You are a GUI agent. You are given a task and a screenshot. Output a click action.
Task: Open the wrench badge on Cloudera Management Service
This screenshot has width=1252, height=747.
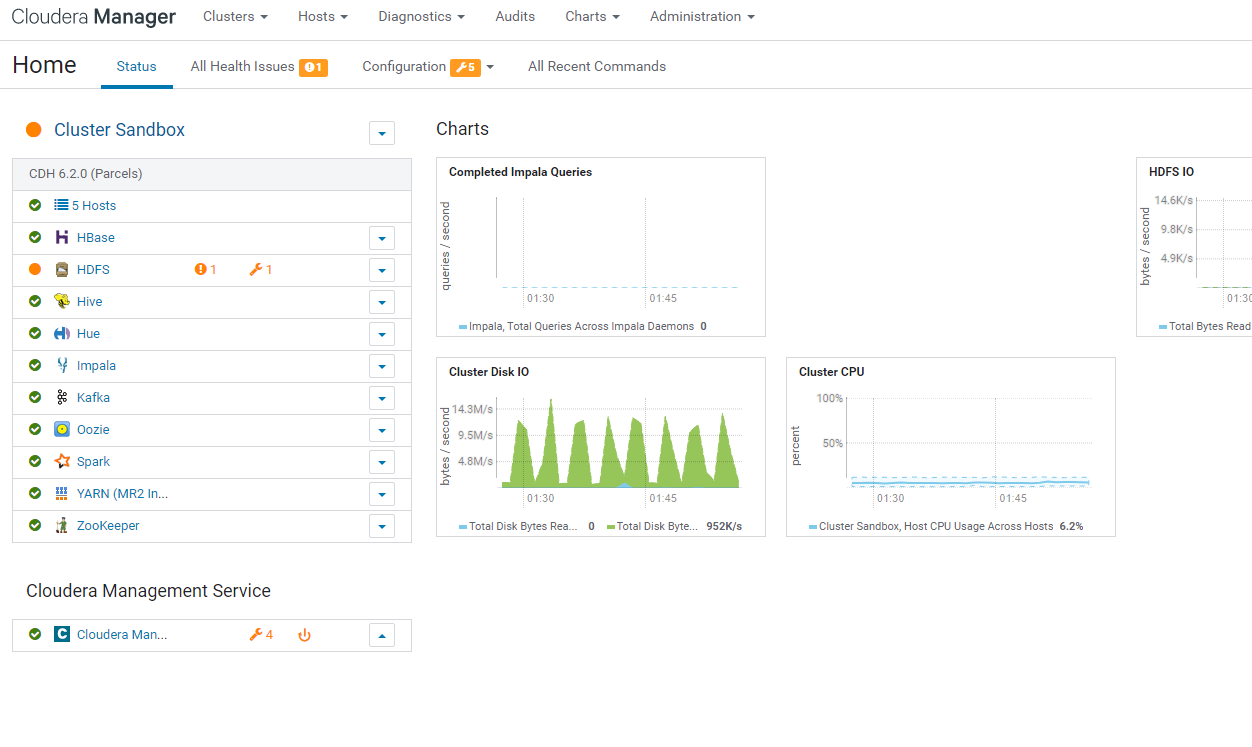[259, 634]
